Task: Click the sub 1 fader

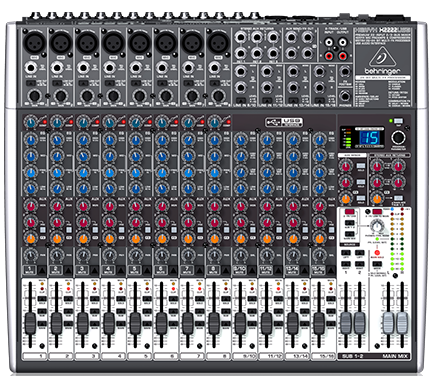Action: [x=346, y=323]
